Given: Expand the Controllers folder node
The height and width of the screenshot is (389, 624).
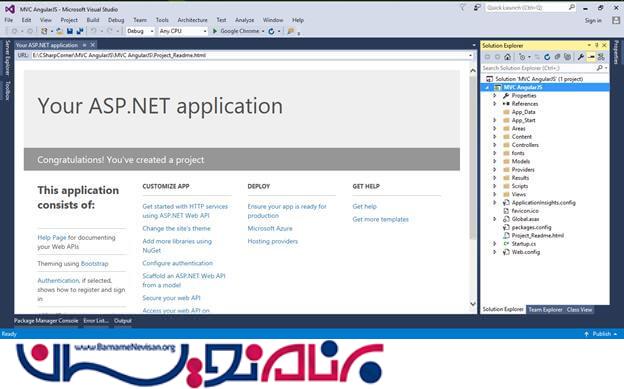Looking at the screenshot, I should (495, 145).
